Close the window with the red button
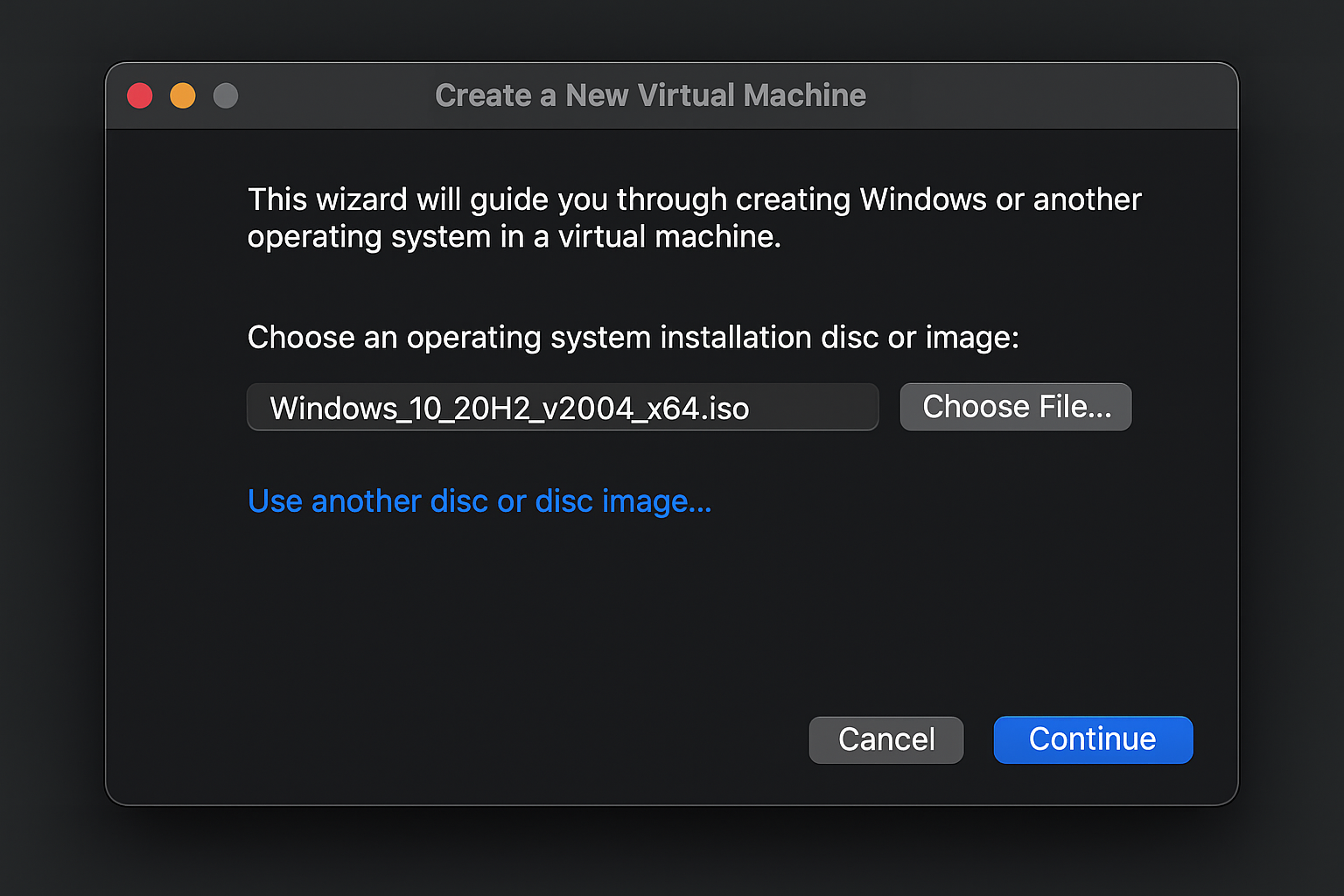Screen dimensions: 1344x896 coord(140,95)
